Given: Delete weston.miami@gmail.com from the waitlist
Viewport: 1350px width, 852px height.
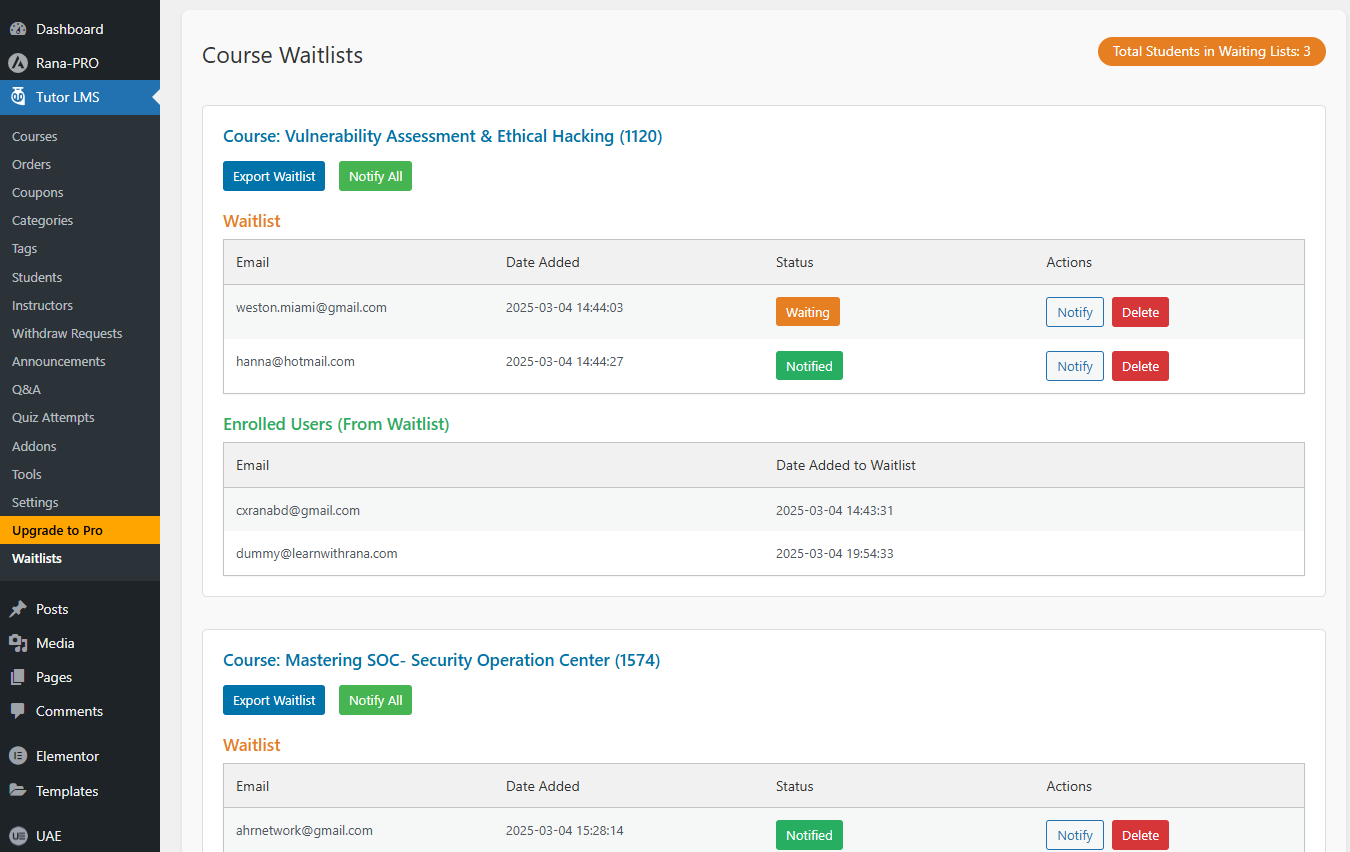Looking at the screenshot, I should coord(1140,312).
